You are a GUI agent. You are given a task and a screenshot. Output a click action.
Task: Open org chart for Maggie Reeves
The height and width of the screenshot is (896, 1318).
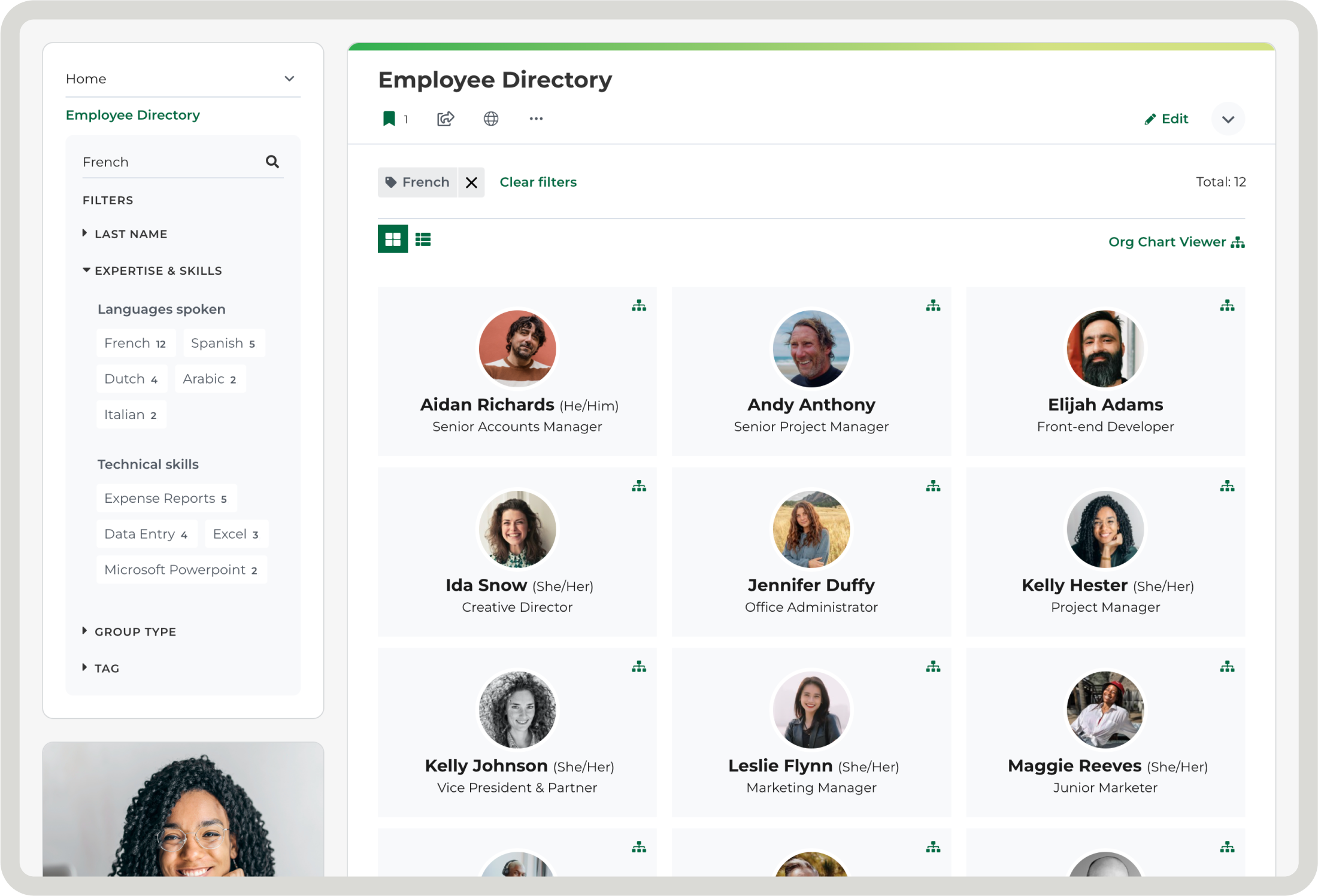(1227, 667)
